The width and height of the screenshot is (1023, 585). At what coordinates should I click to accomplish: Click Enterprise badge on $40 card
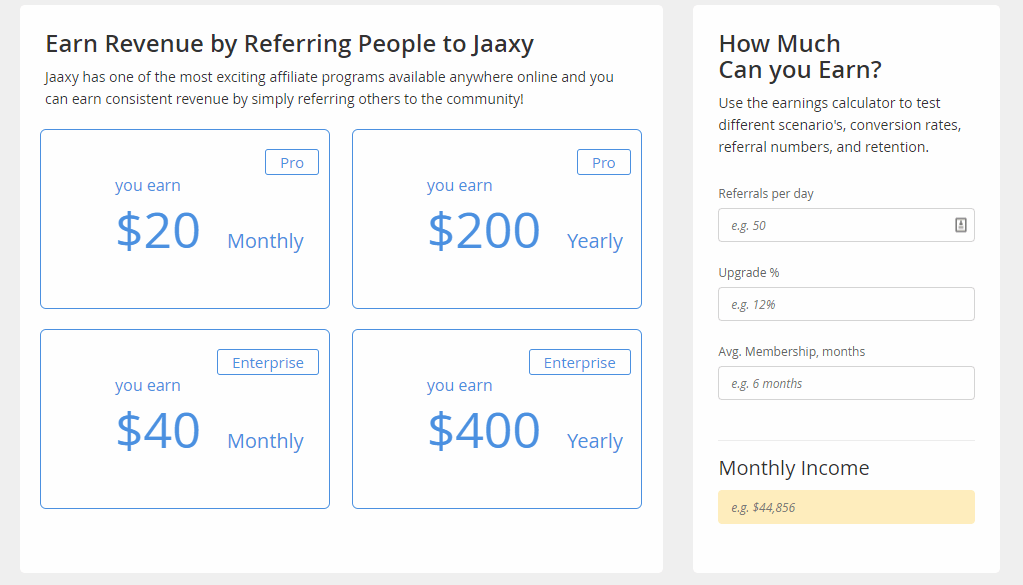pos(267,362)
